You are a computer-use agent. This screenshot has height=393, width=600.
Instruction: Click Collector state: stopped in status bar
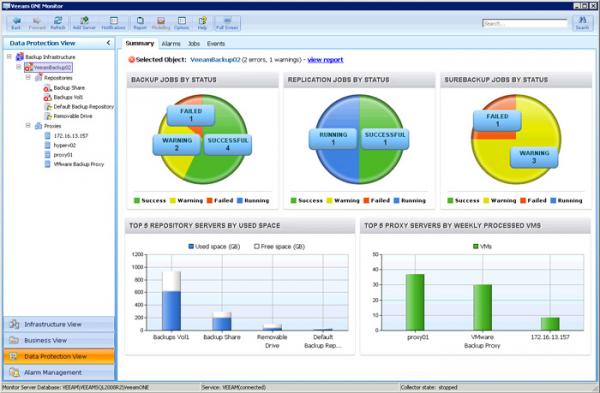[x=429, y=387]
